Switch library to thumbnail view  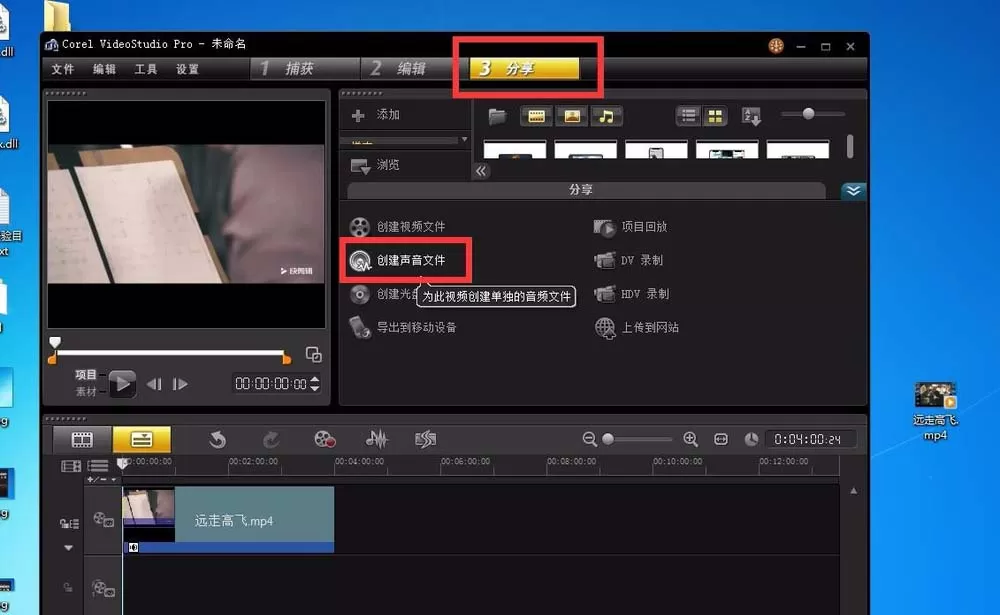[x=716, y=116]
